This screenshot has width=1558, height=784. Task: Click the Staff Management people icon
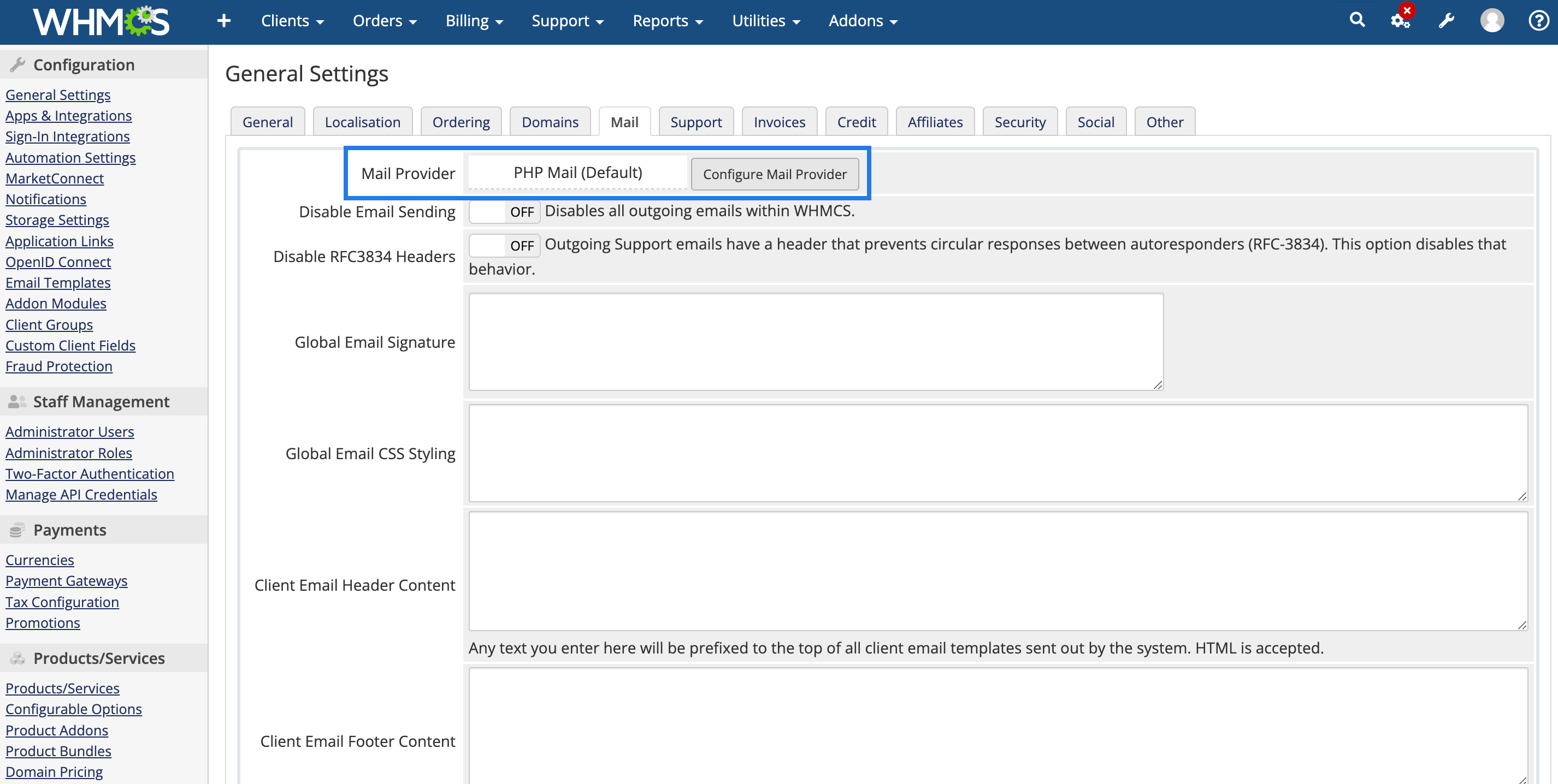(17, 401)
